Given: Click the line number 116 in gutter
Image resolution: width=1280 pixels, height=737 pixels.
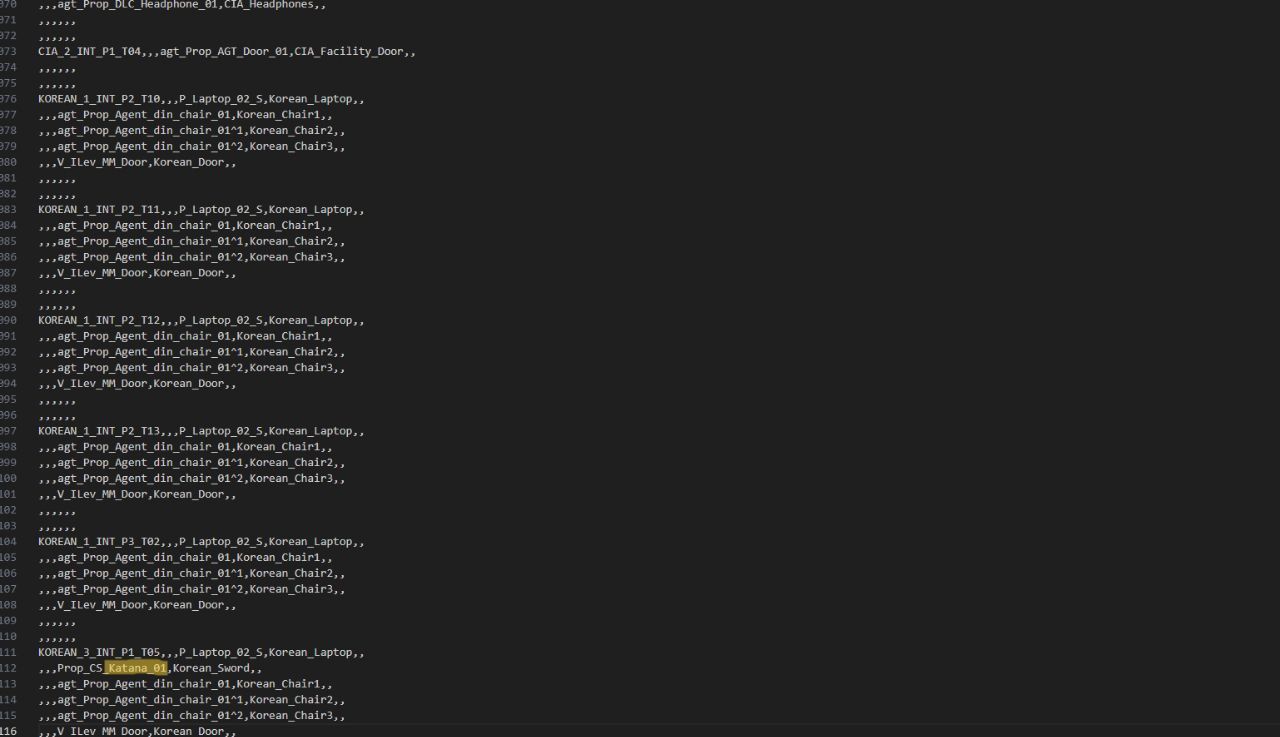Looking at the screenshot, I should pos(8,732).
